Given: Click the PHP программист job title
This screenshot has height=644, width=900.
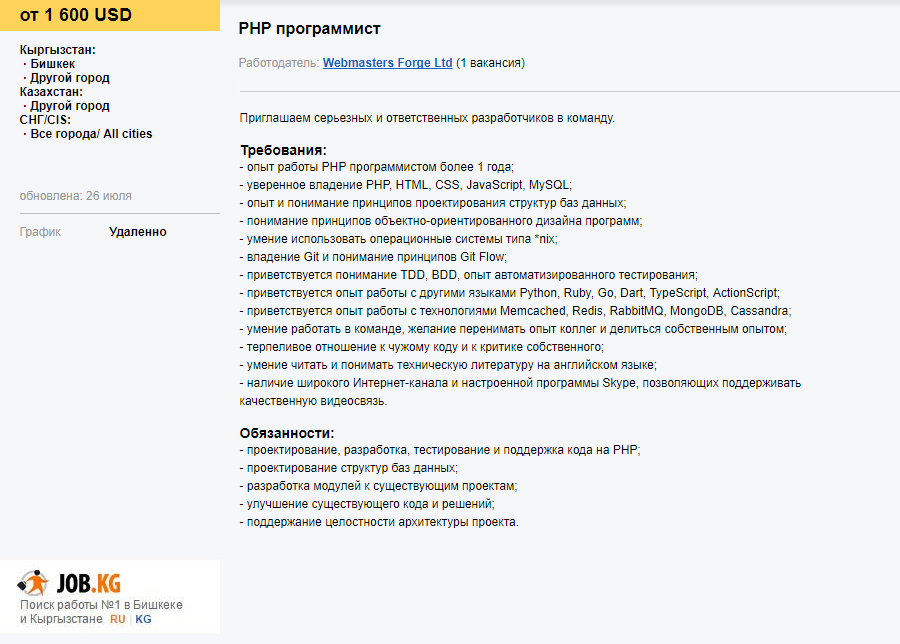Looking at the screenshot, I should click(x=309, y=29).
